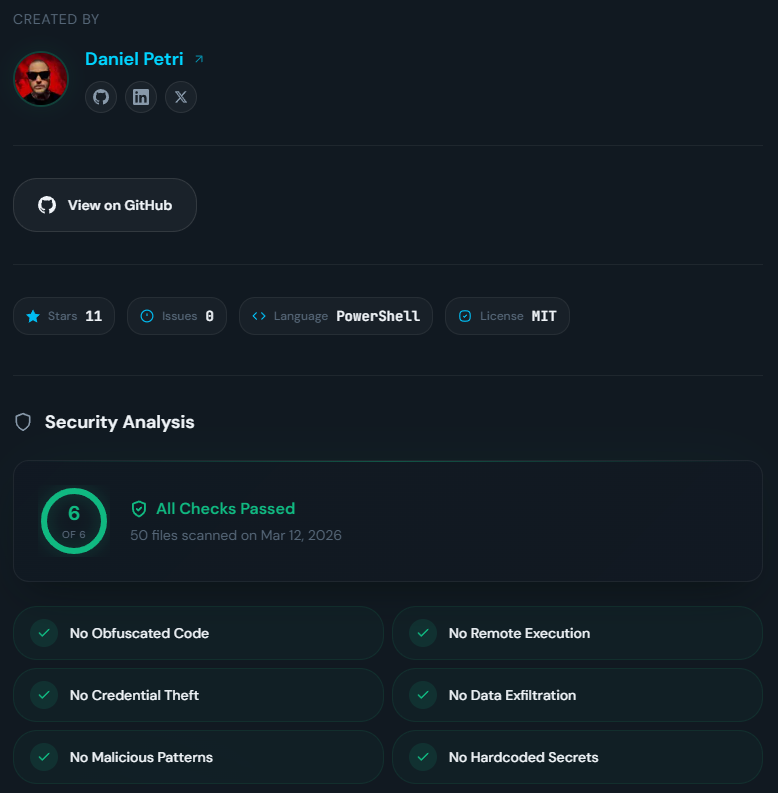The image size is (778, 793).
Task: Click the CREATED BY heading text
Action: pyautogui.click(x=56, y=19)
